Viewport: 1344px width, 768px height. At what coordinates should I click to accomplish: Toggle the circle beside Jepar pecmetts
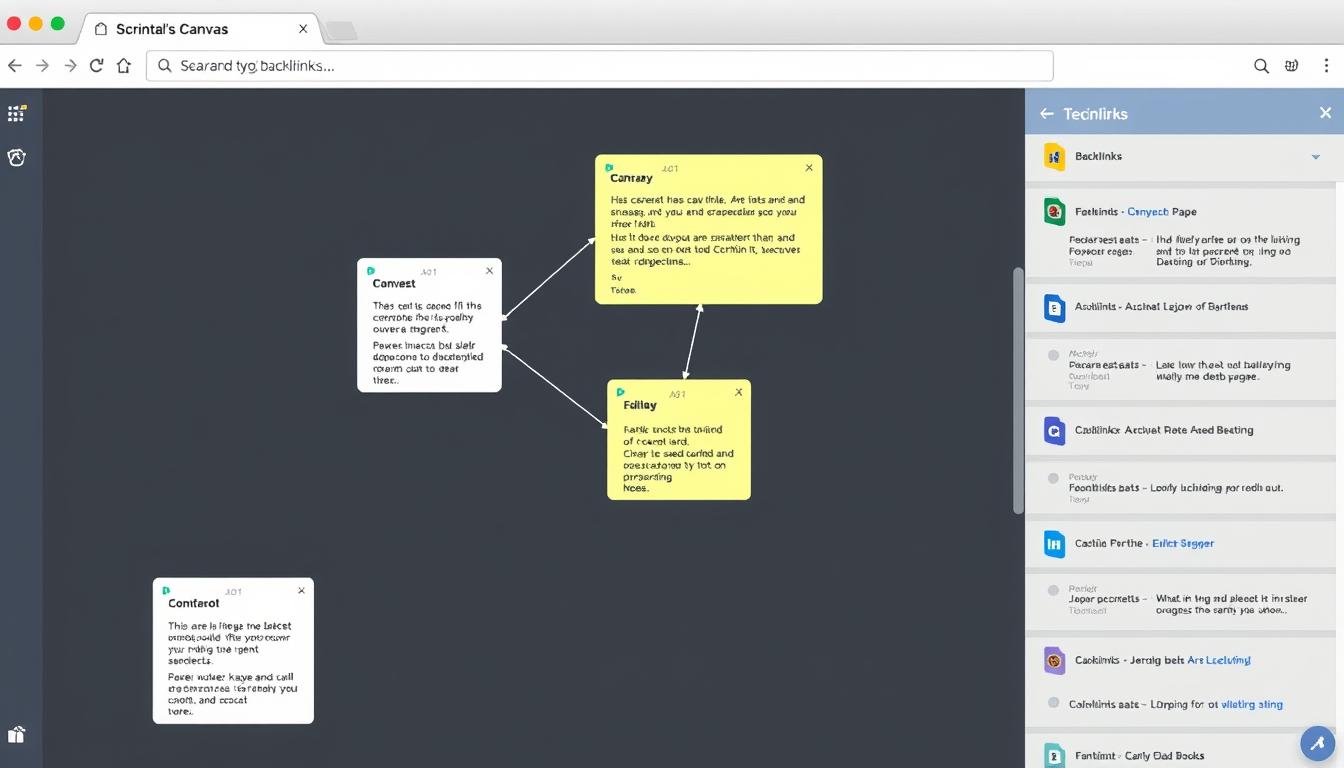[x=1053, y=590]
